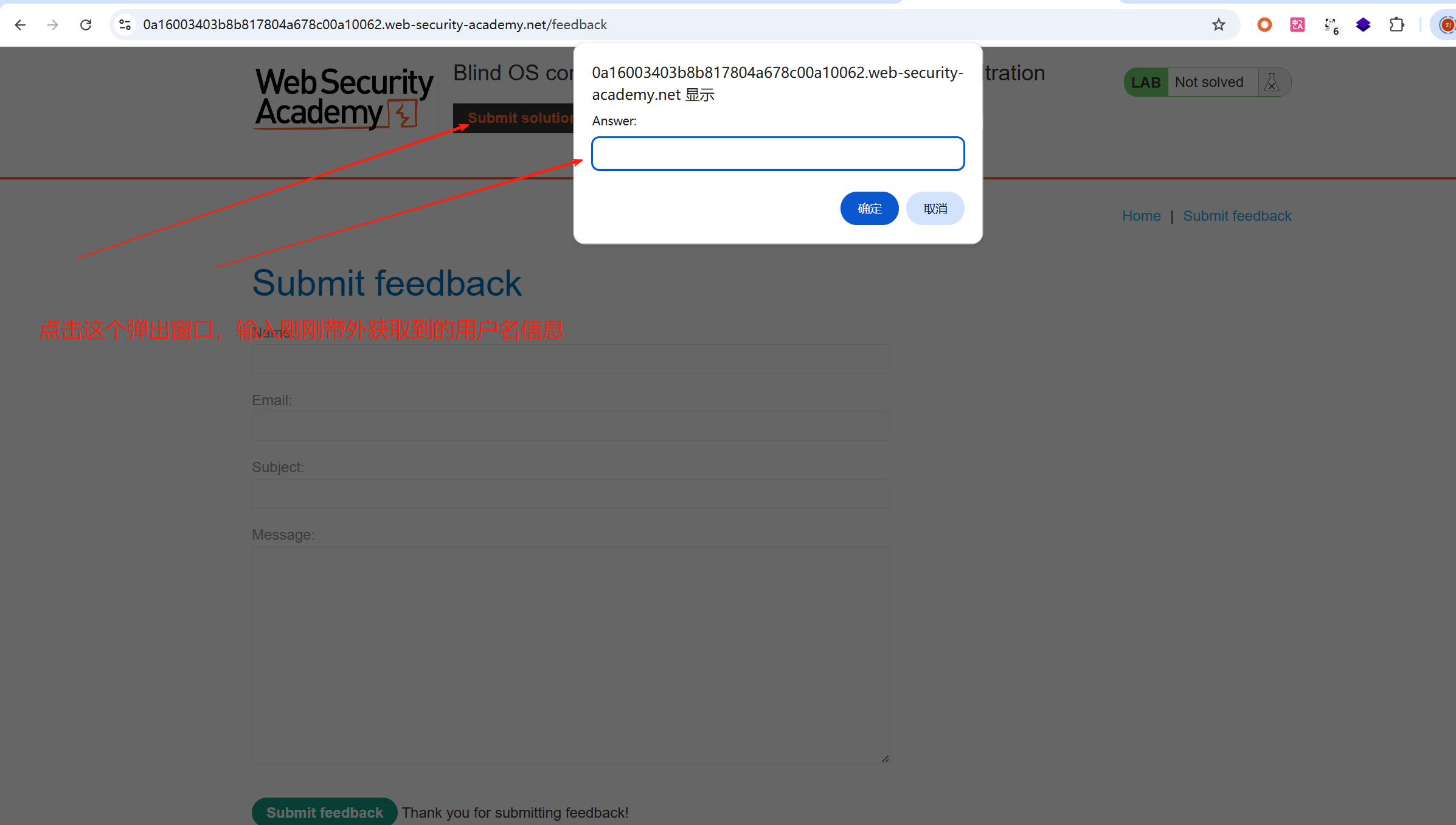Open the Home link
The image size is (1456, 825).
[1141, 216]
